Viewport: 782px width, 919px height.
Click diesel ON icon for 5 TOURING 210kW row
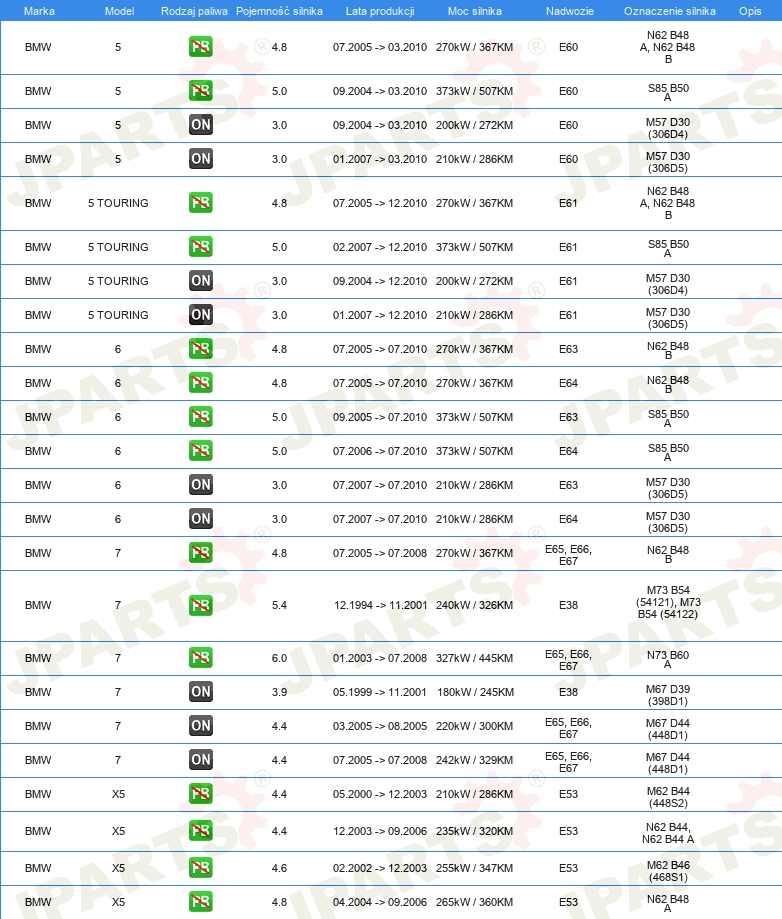pos(200,315)
